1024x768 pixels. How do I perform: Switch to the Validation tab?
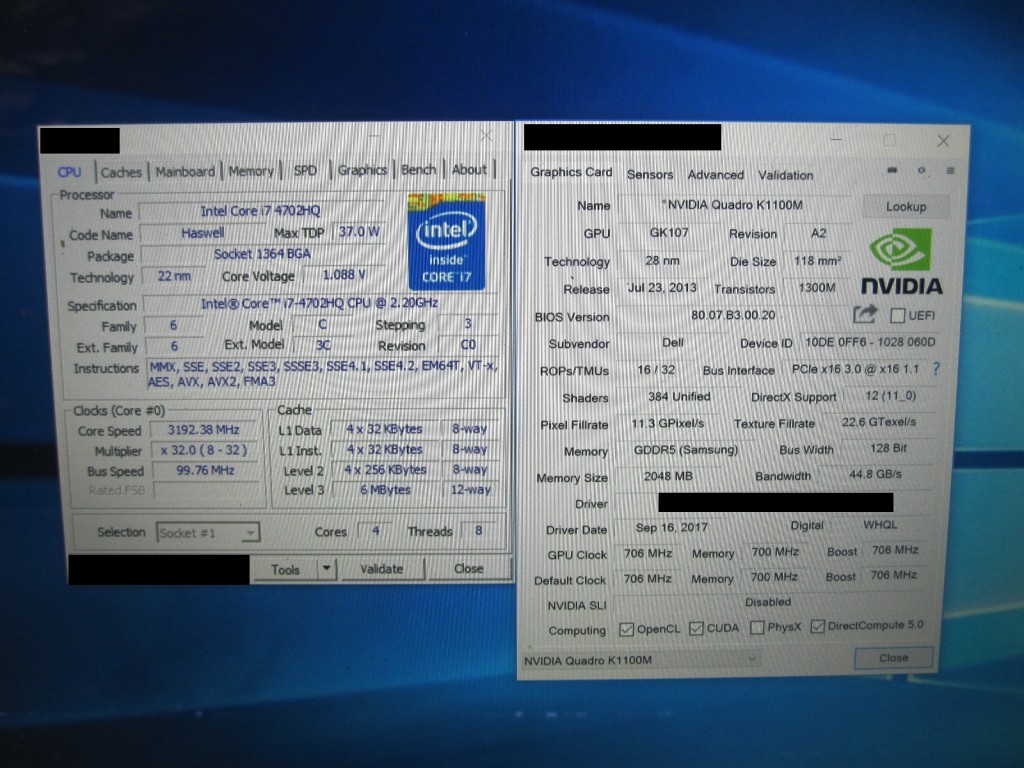coord(786,175)
